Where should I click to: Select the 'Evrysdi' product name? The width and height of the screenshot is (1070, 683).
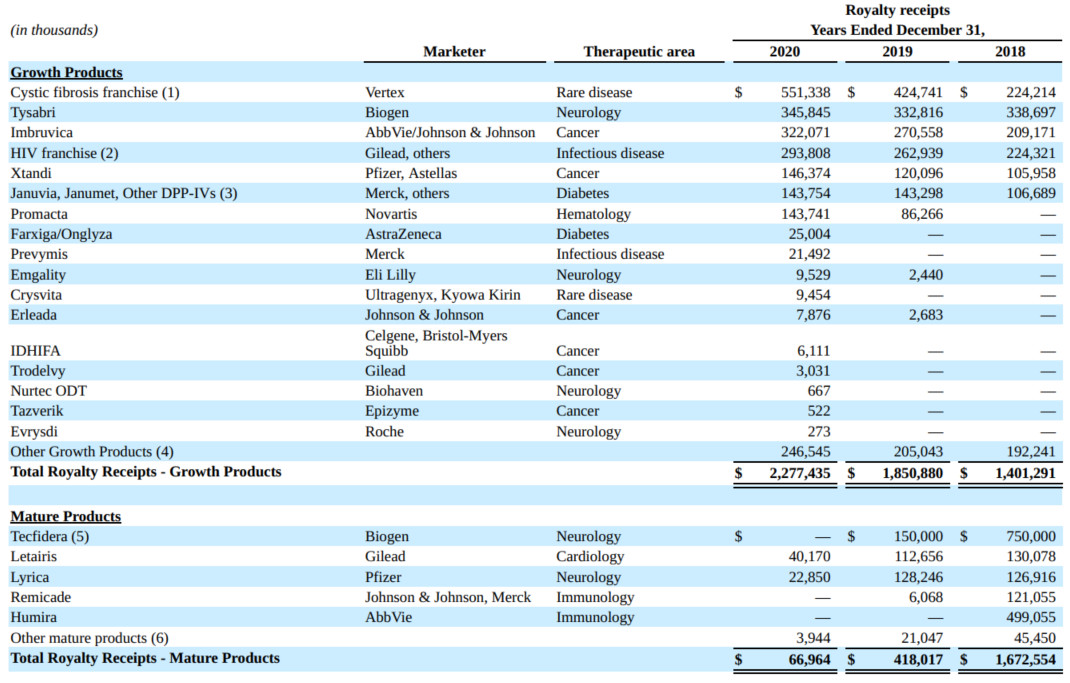34,432
